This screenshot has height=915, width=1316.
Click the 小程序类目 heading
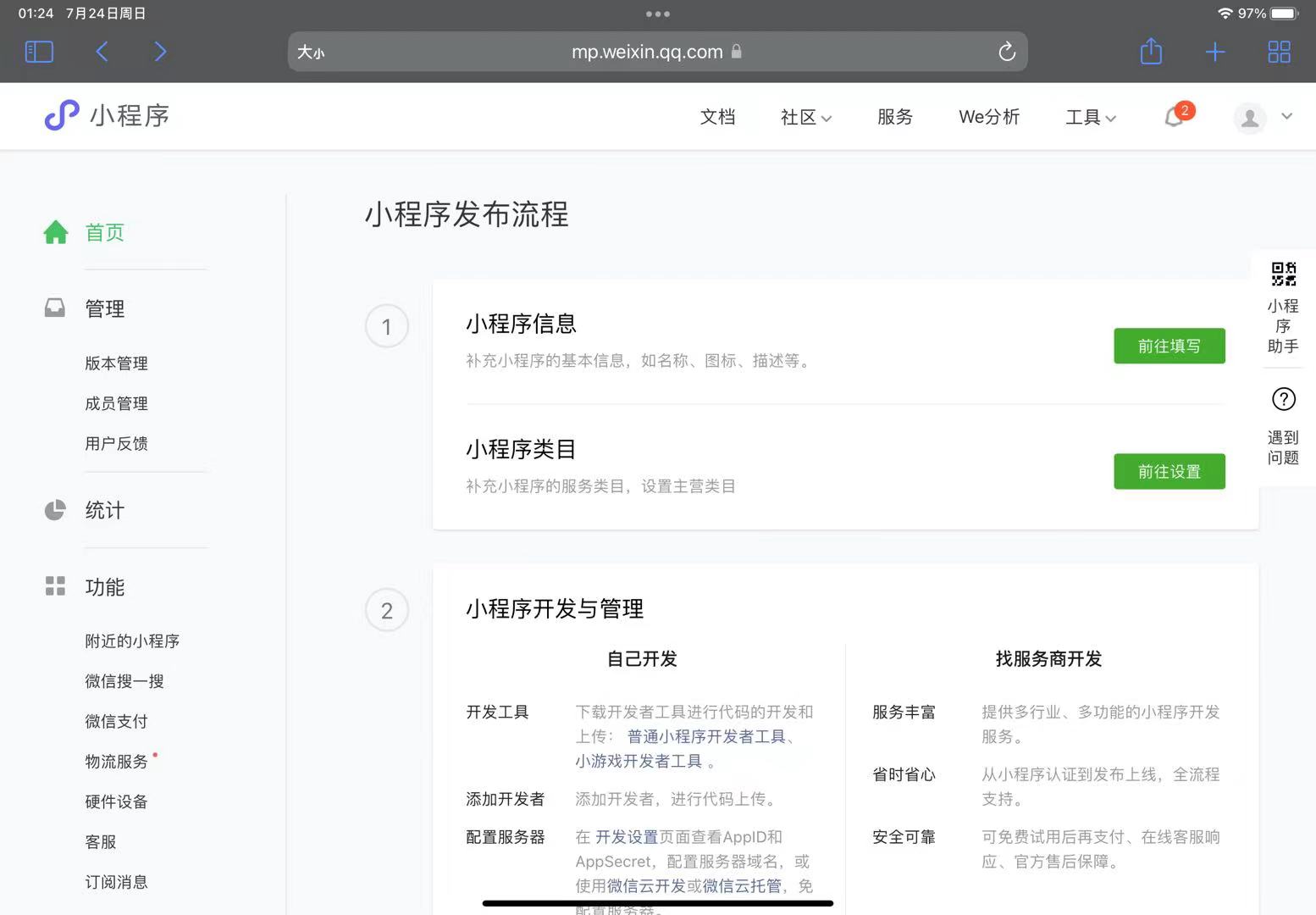point(521,449)
